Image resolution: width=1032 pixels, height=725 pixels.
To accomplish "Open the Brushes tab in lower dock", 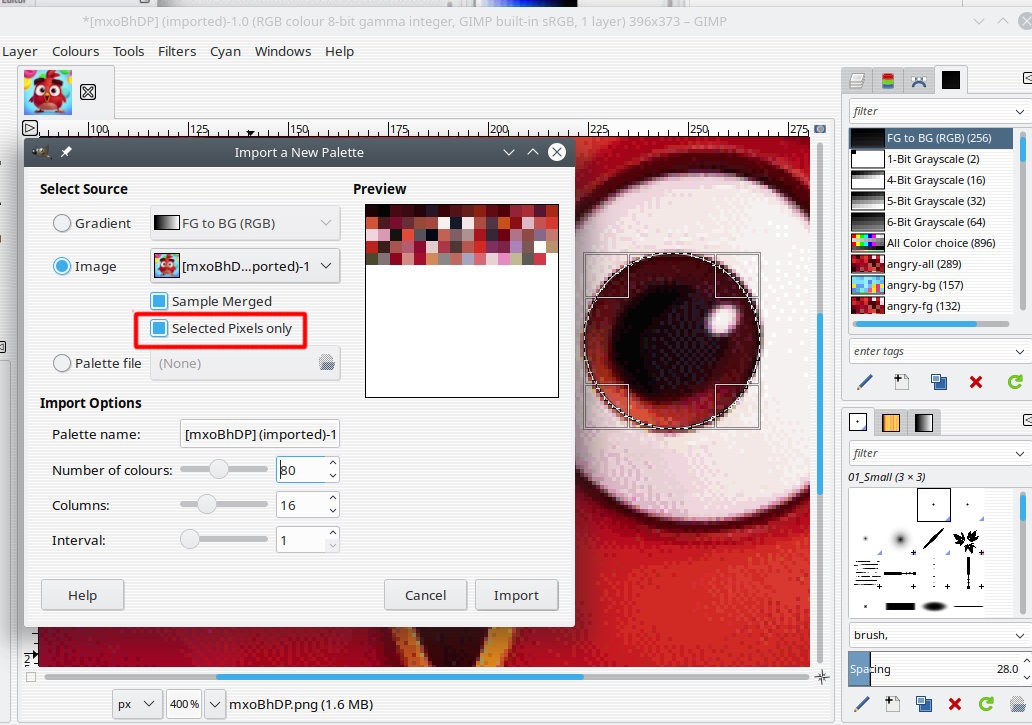I will pos(858,422).
